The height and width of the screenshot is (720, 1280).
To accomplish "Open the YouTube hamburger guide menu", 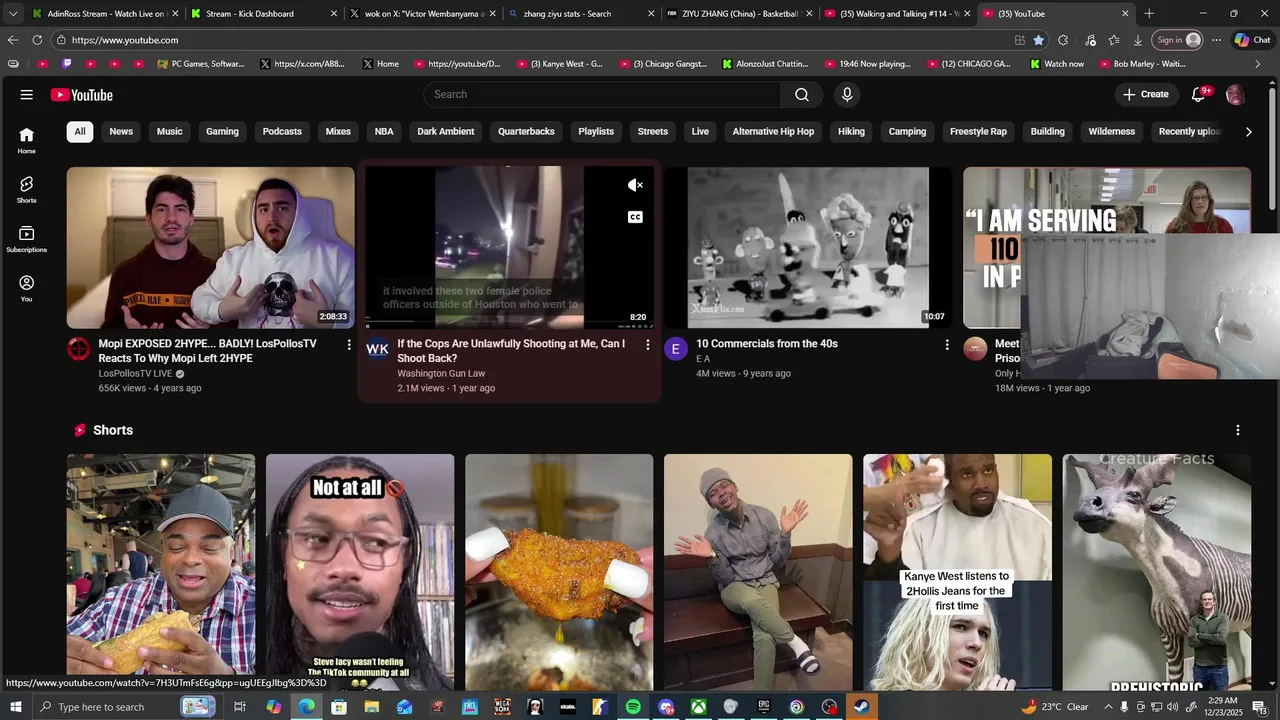I will (x=26, y=95).
